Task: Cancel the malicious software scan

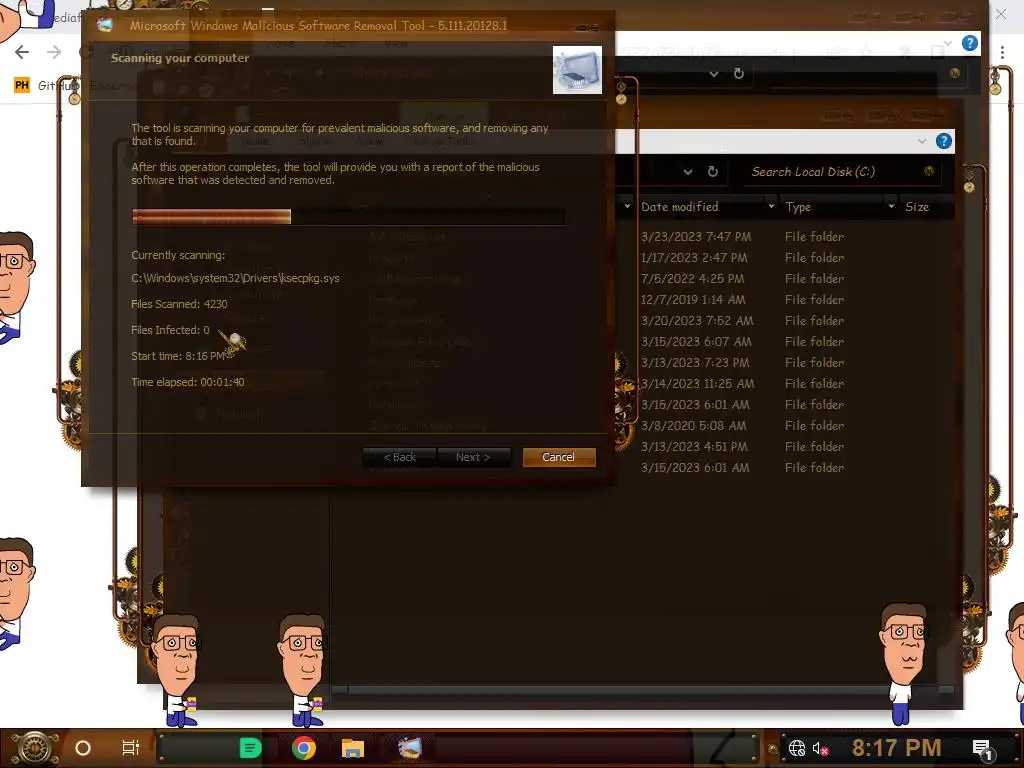Action: [558, 457]
